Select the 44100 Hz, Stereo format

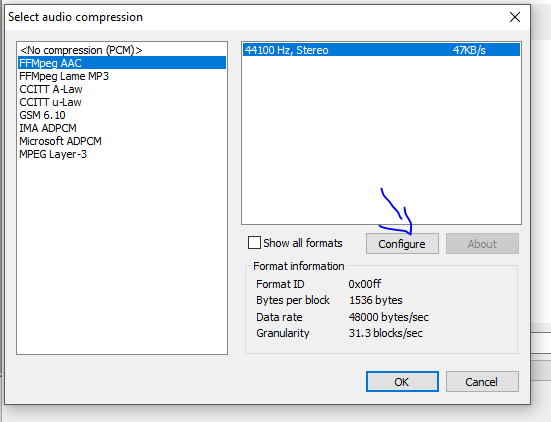pyautogui.click(x=381, y=50)
